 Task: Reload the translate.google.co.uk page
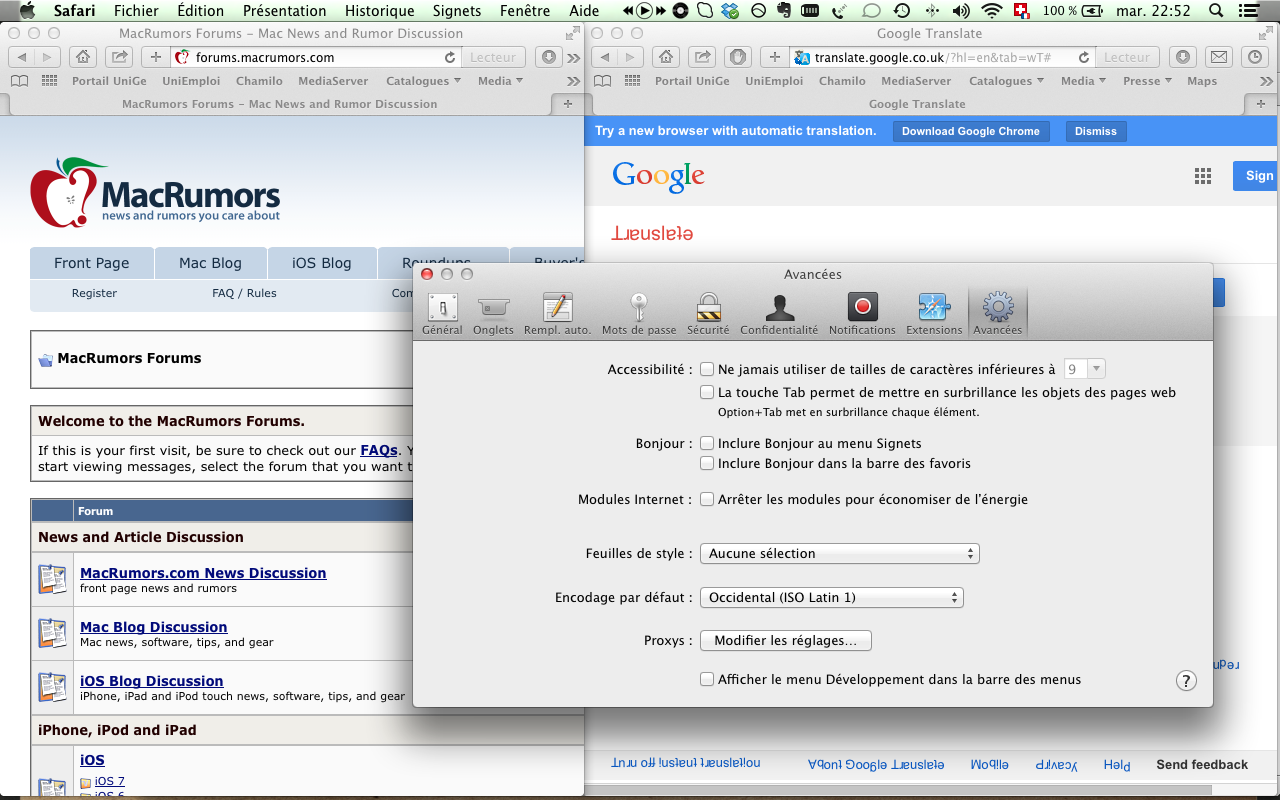tap(1084, 58)
